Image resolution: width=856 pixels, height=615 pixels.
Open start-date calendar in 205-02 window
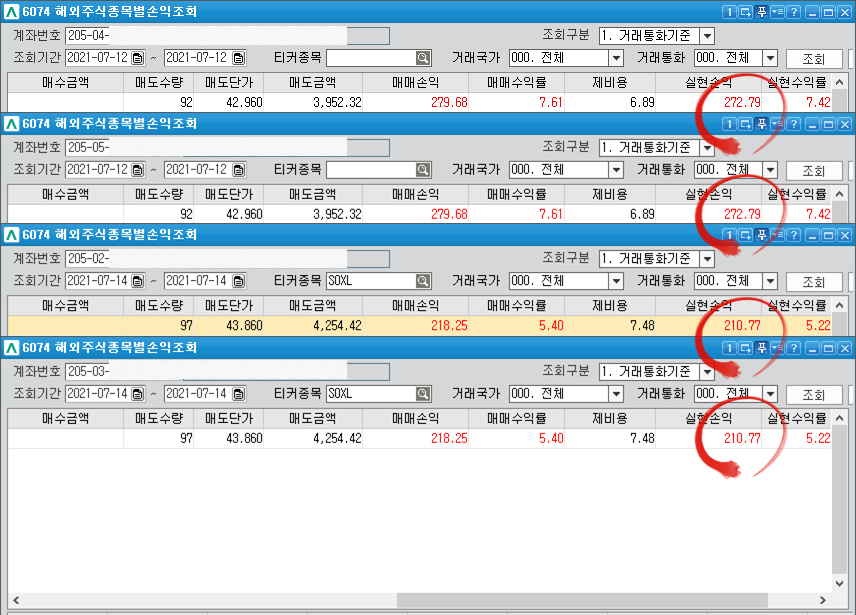point(138,281)
